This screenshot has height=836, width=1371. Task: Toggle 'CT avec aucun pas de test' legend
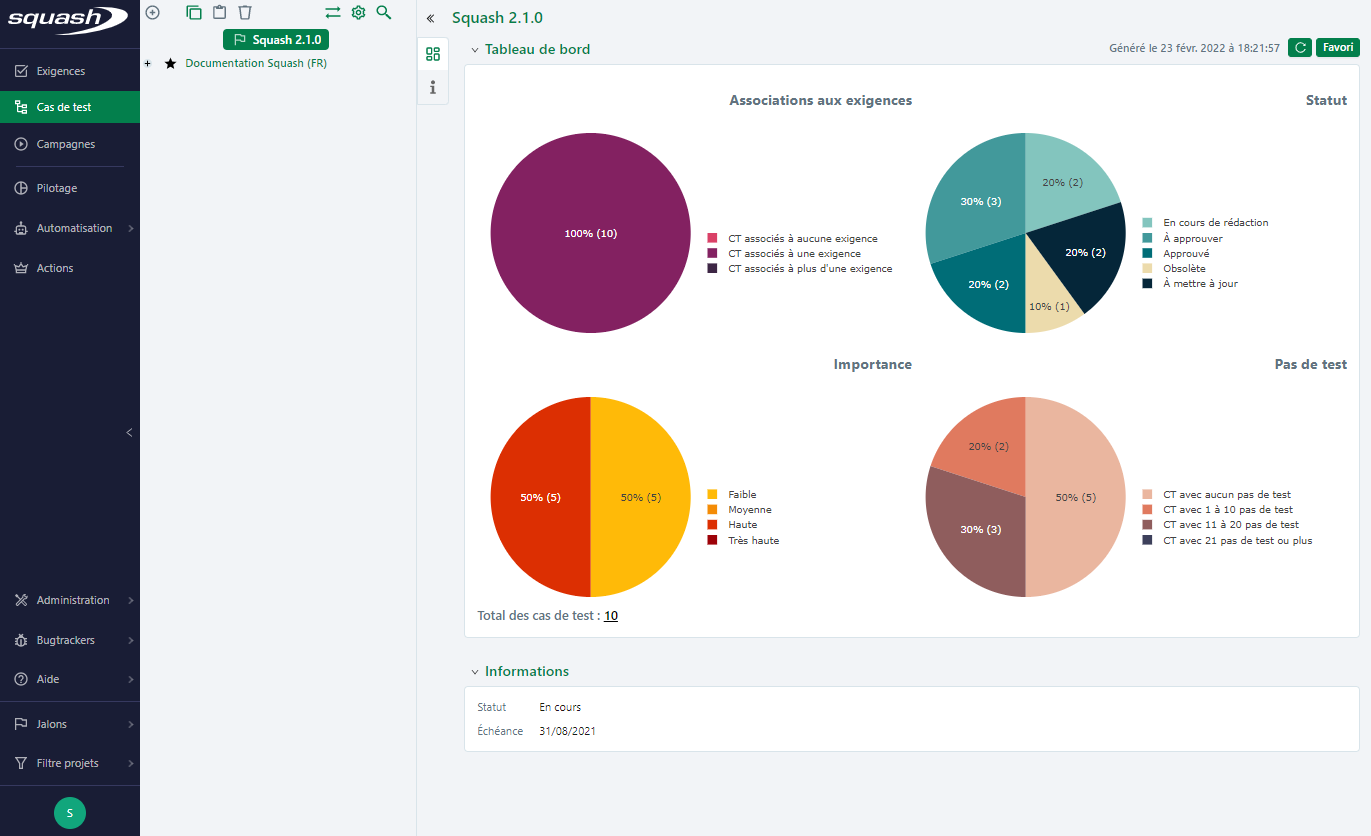pyautogui.click(x=1226, y=495)
